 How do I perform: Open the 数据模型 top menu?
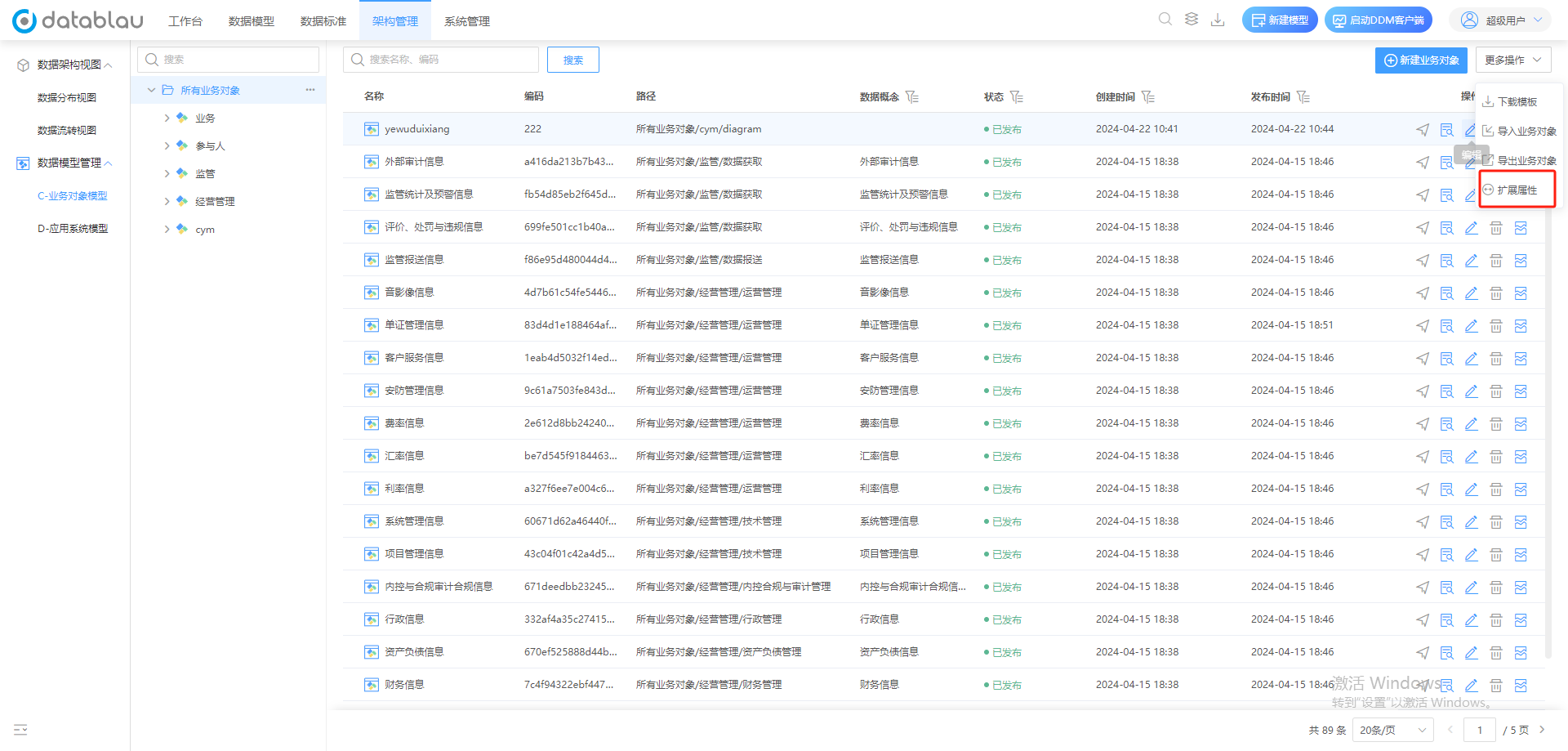tap(252, 21)
